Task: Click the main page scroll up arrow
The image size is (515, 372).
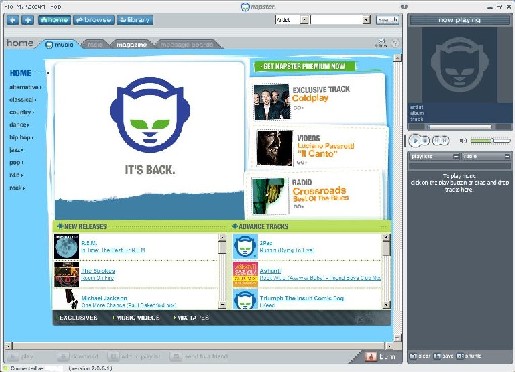Action: click(397, 58)
